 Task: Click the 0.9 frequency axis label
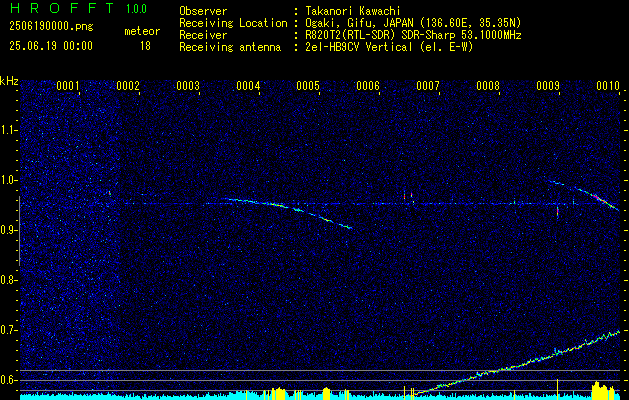click(8, 230)
